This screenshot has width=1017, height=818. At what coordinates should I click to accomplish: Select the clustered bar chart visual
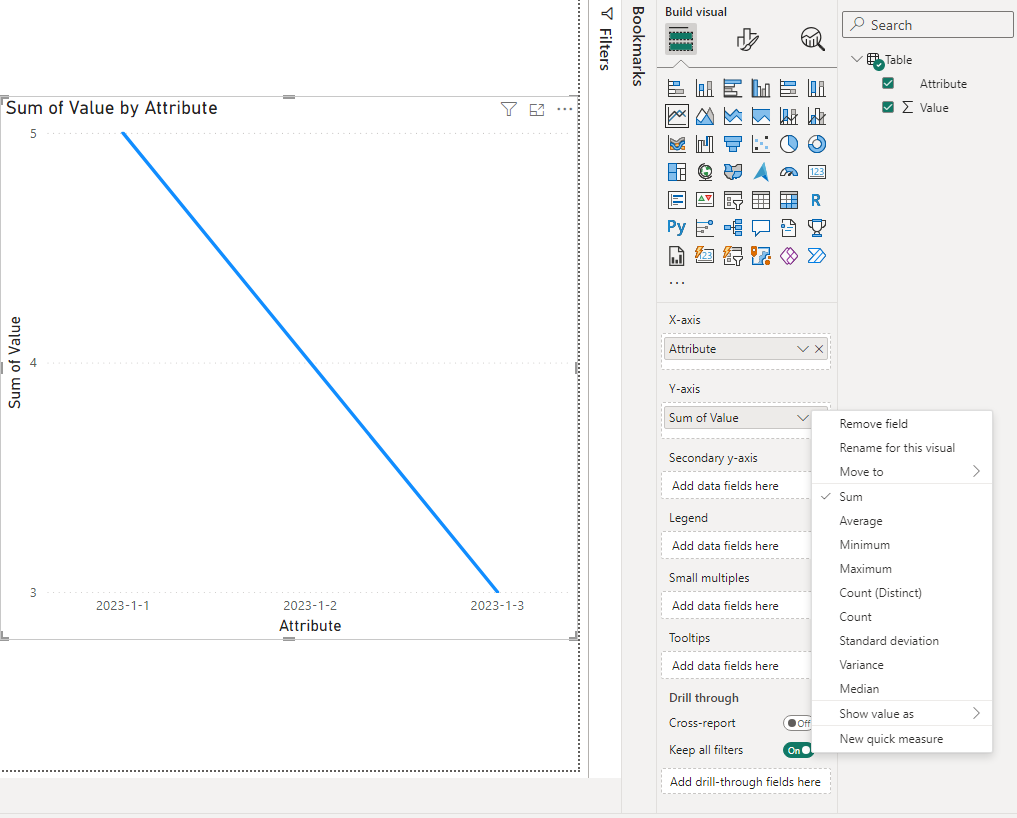point(732,88)
